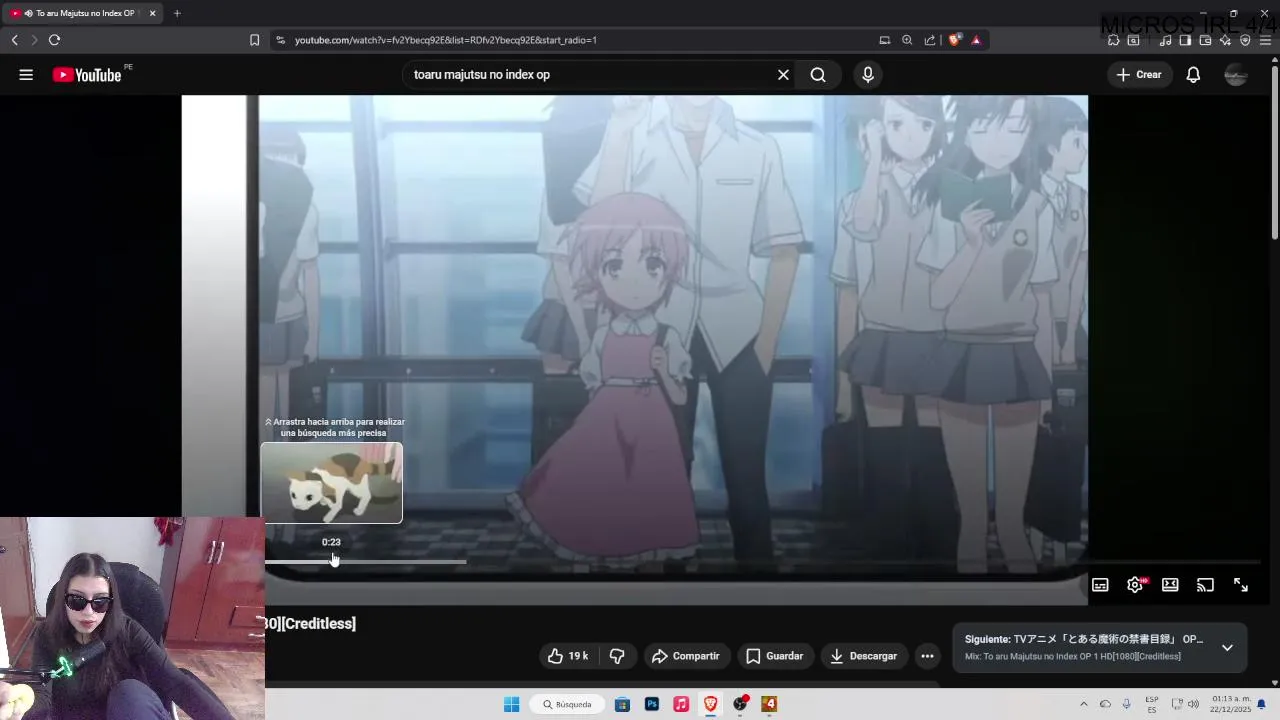Open the Brave Rewards triangle icon

click(x=976, y=40)
